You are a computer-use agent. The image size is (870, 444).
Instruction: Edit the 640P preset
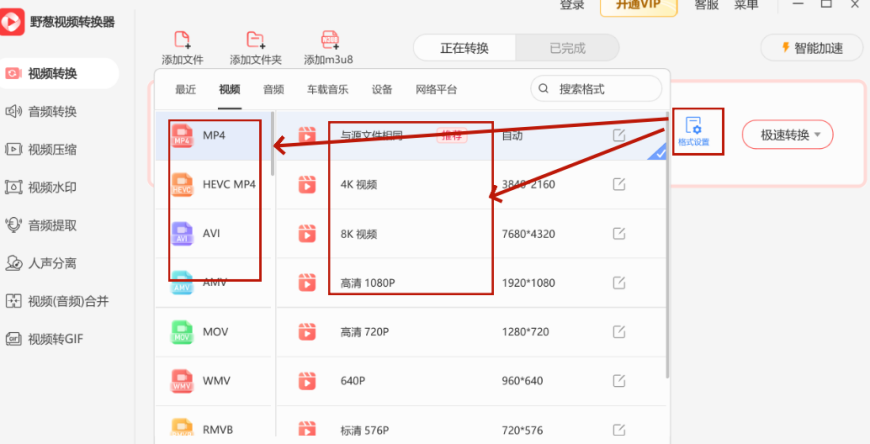coord(619,381)
